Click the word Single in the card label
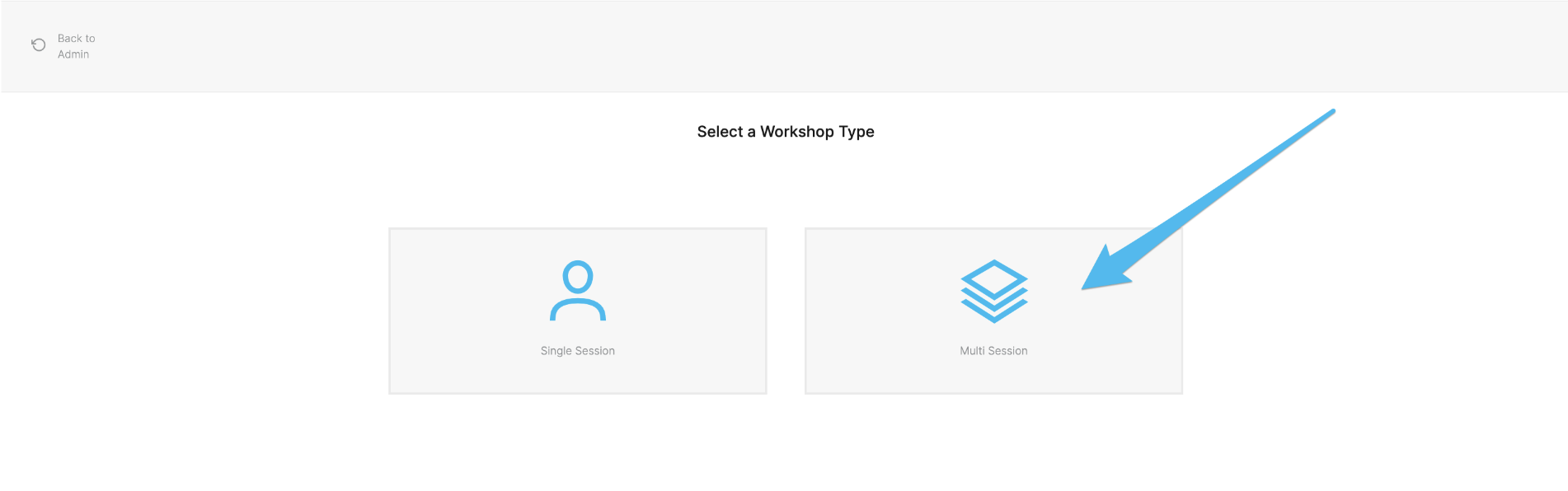Viewport: 1568px width, 491px height. point(556,351)
